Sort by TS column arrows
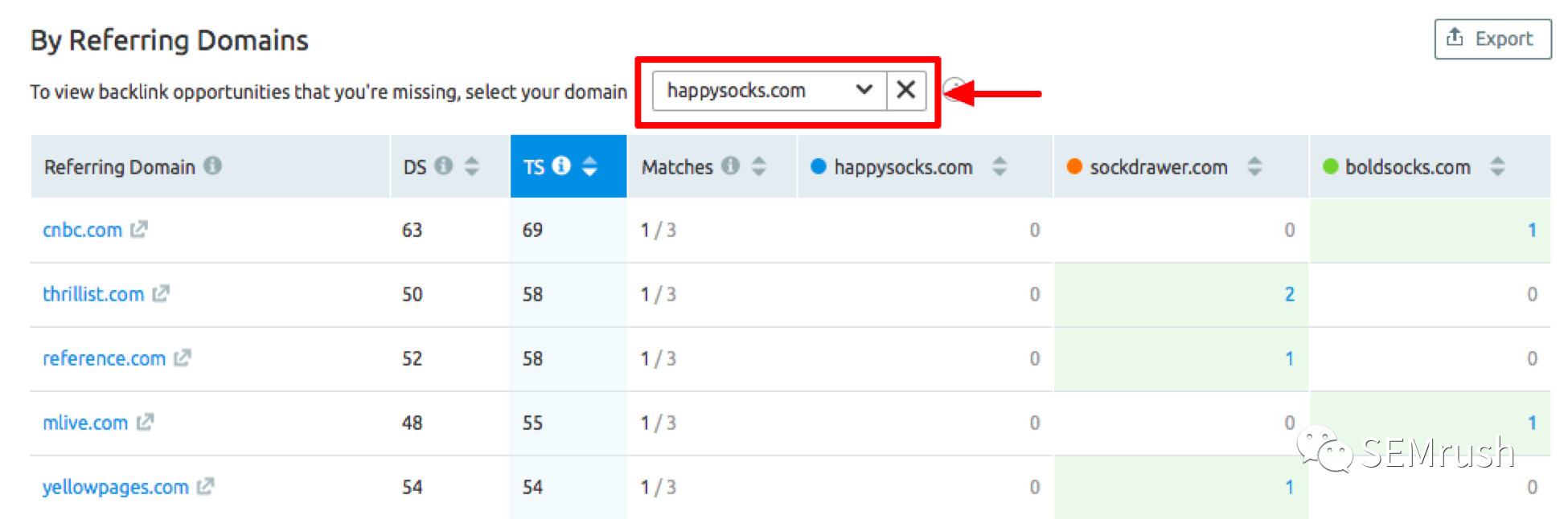Image resolution: width=1568 pixels, height=519 pixels. pos(589,166)
